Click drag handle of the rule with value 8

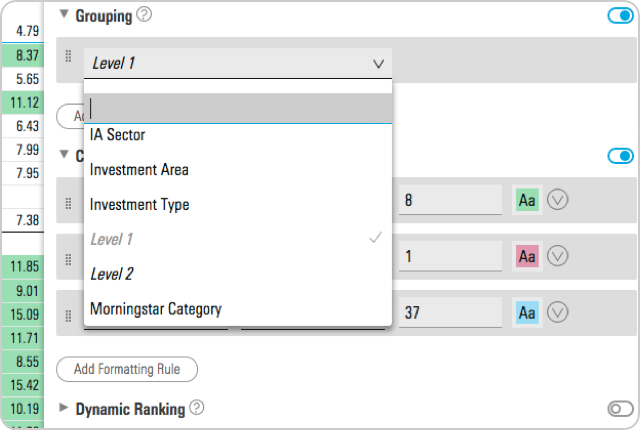tap(68, 202)
